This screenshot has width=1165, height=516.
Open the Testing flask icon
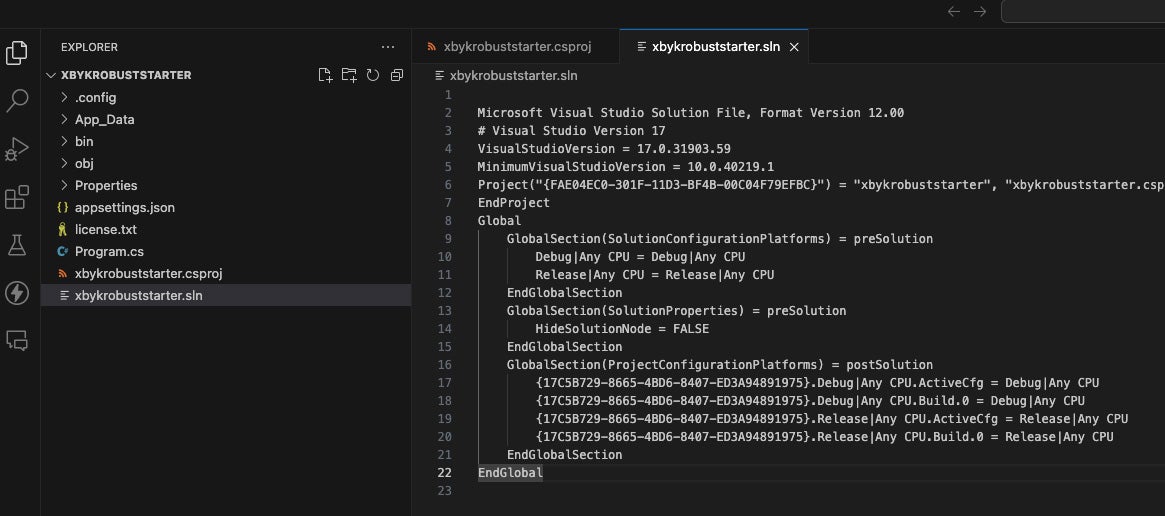[x=17, y=244]
